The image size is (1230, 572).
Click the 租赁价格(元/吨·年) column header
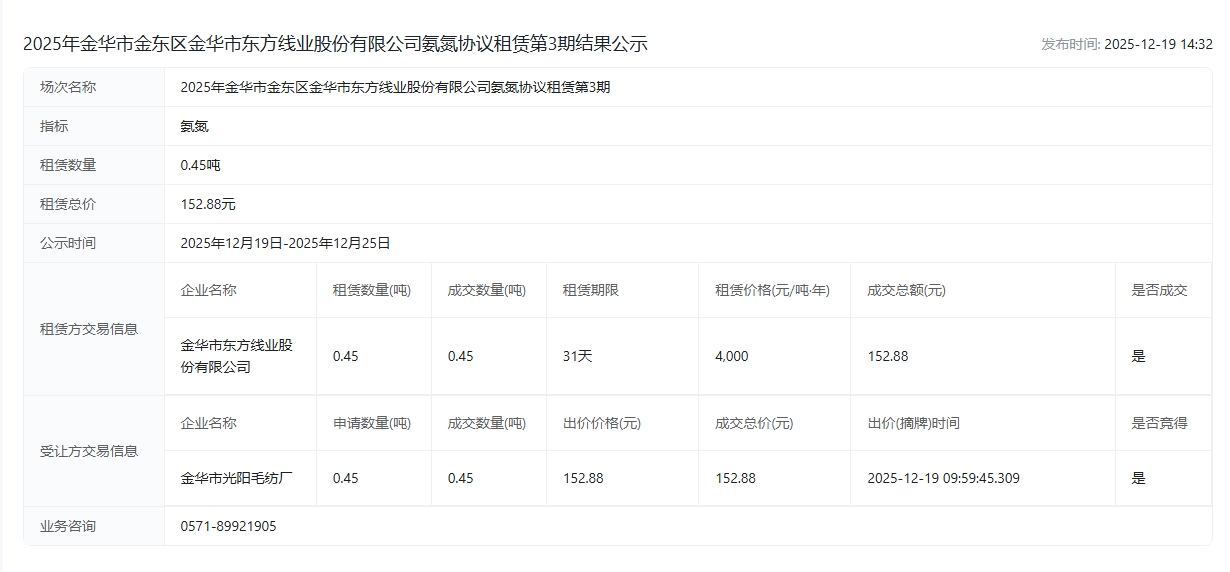[772, 290]
